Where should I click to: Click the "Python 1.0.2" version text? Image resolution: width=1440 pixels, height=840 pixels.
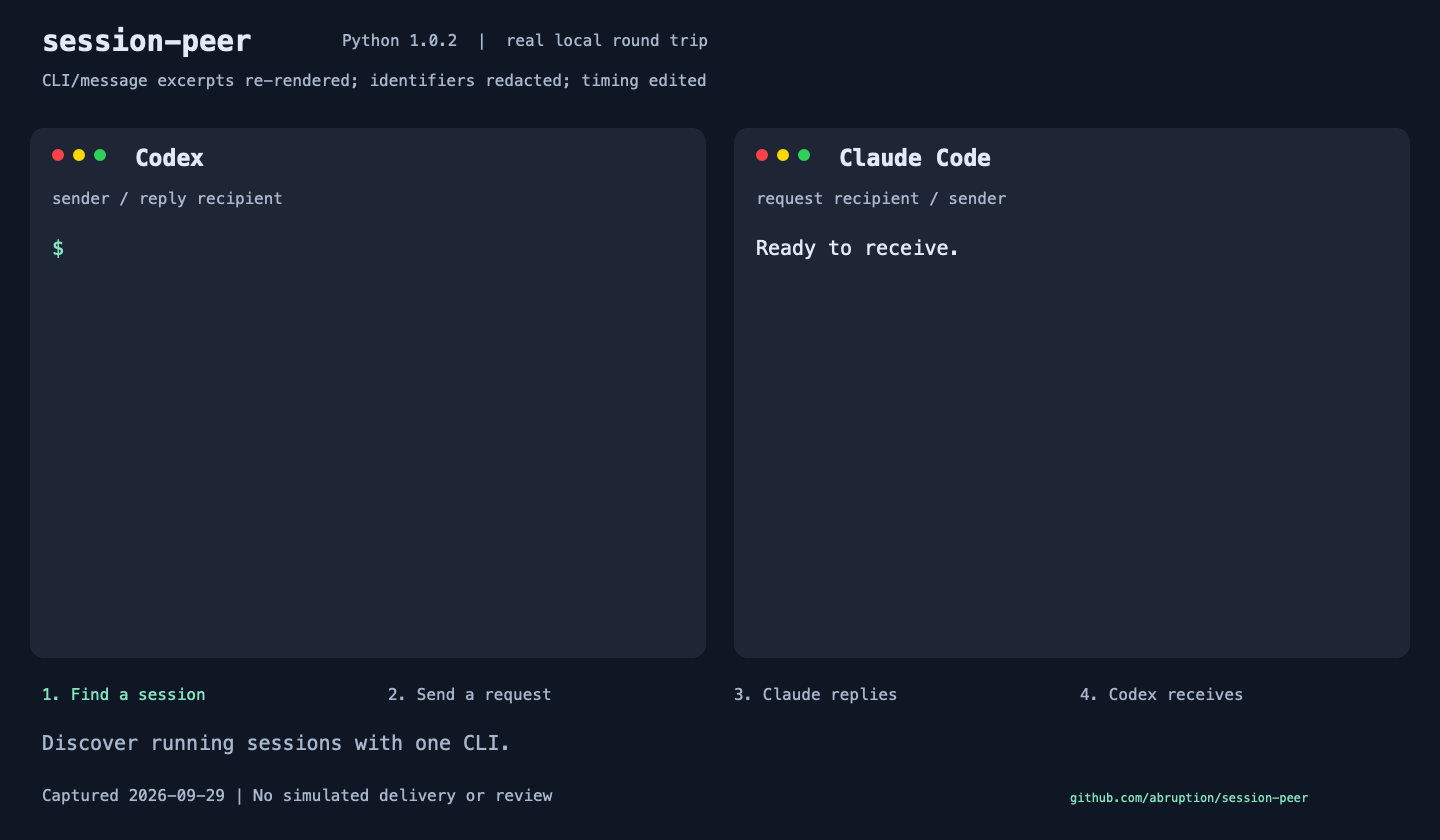pyautogui.click(x=400, y=41)
